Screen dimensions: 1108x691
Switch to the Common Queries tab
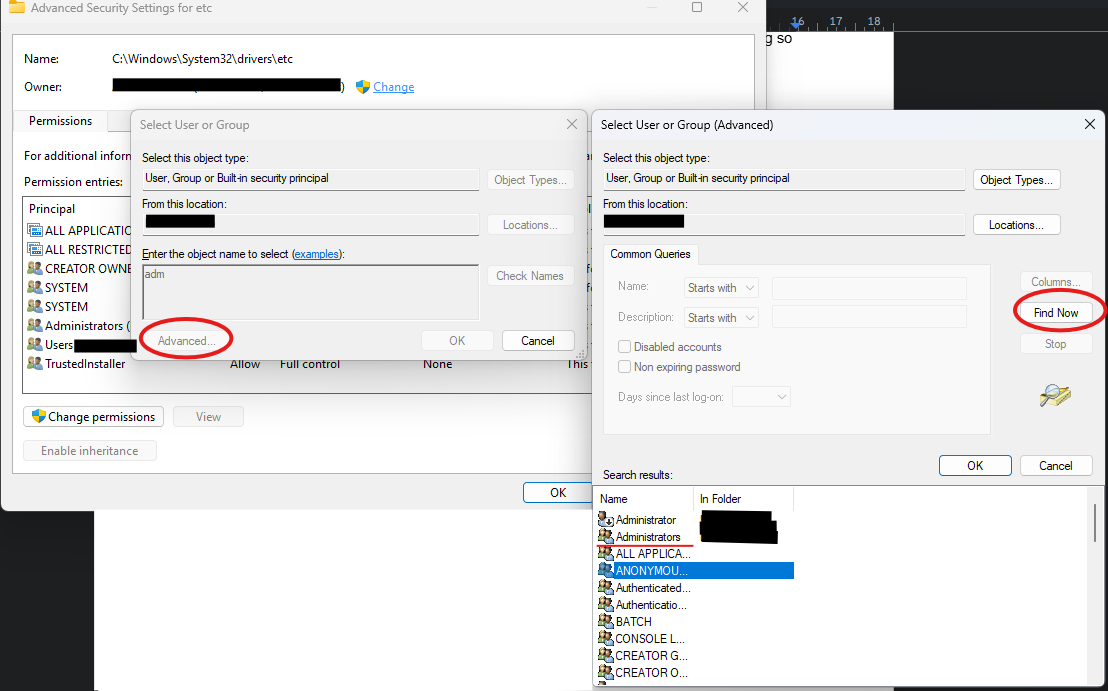pyautogui.click(x=650, y=254)
